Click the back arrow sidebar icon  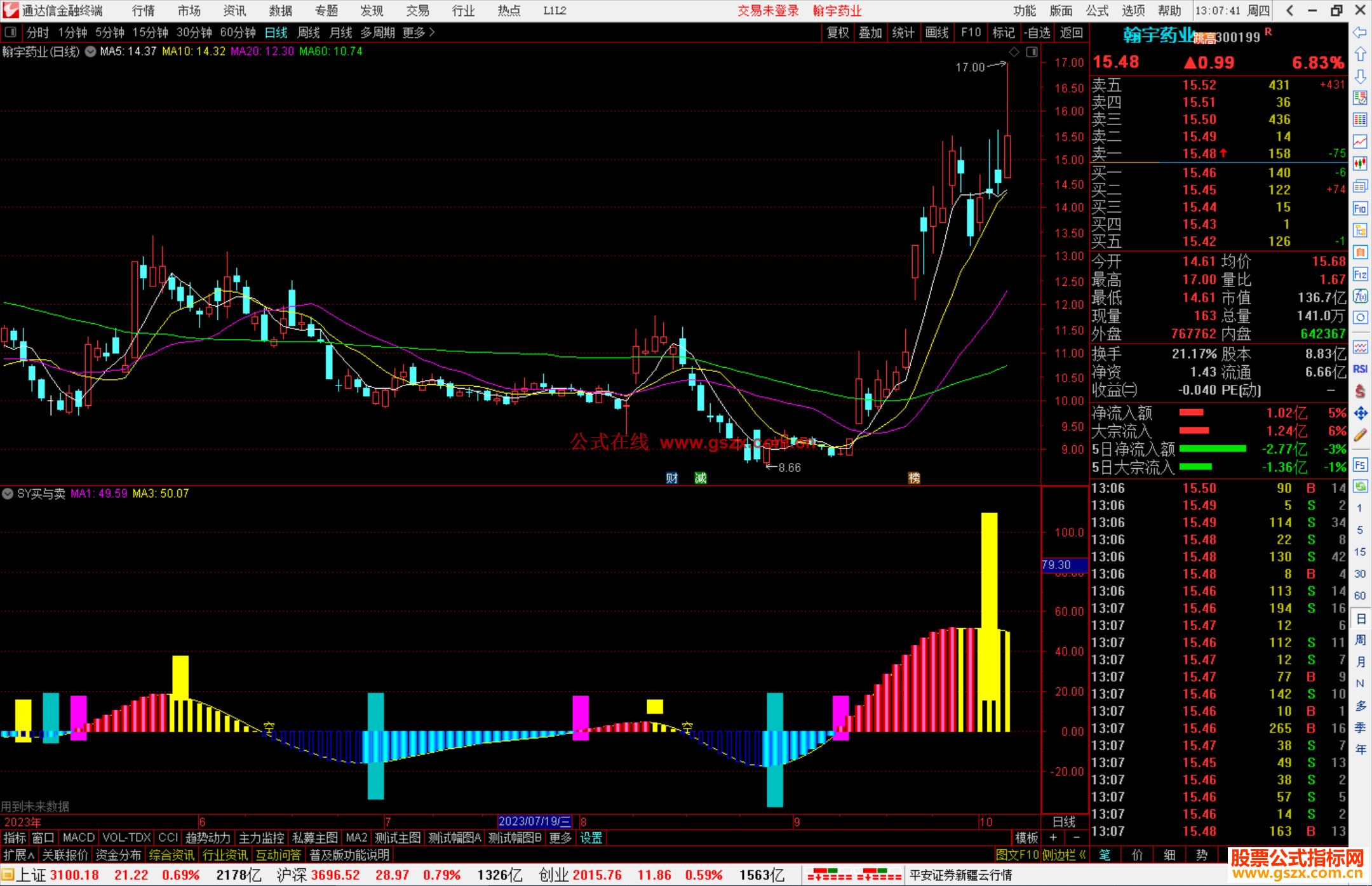pyautogui.click(x=1360, y=32)
